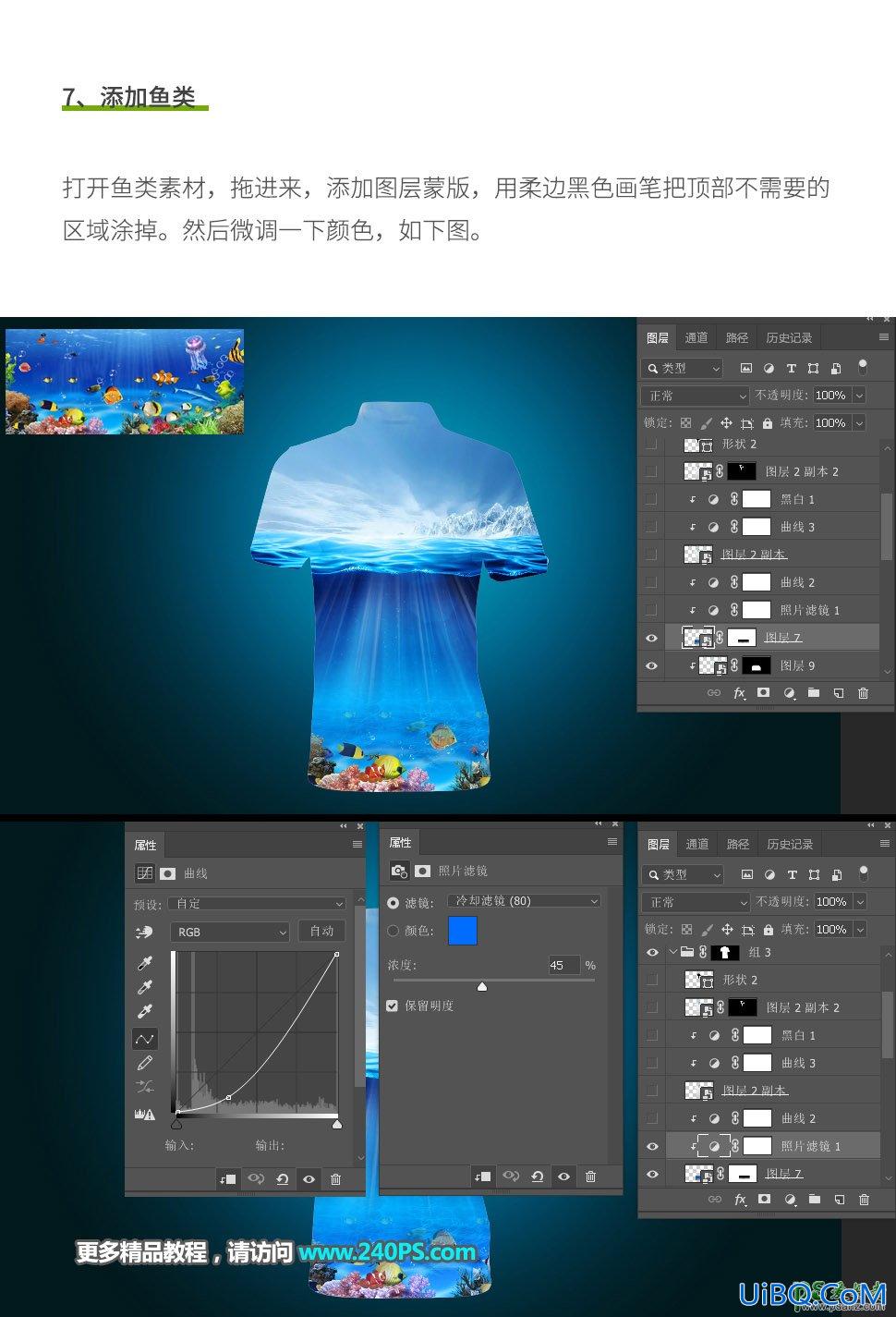Toggle layer filtering switch in panel listing 图层 9
This screenshot has width=896, height=1317.
point(863,368)
